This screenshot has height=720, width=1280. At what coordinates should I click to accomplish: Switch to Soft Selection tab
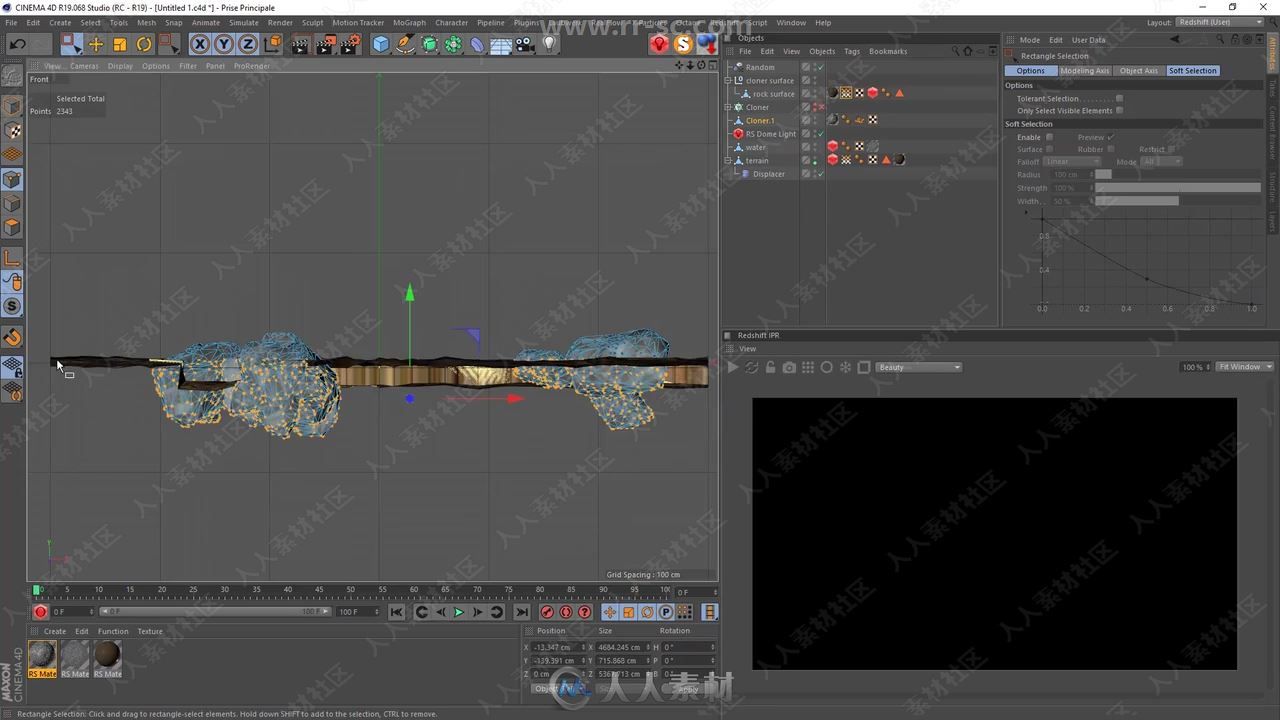[1193, 71]
